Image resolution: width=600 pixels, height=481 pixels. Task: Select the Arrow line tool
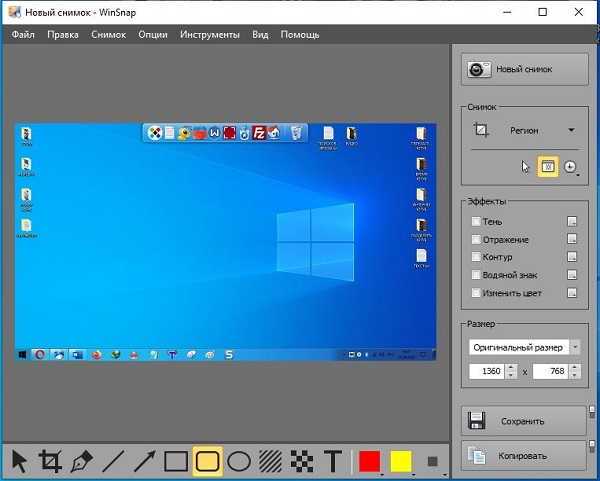(145, 461)
